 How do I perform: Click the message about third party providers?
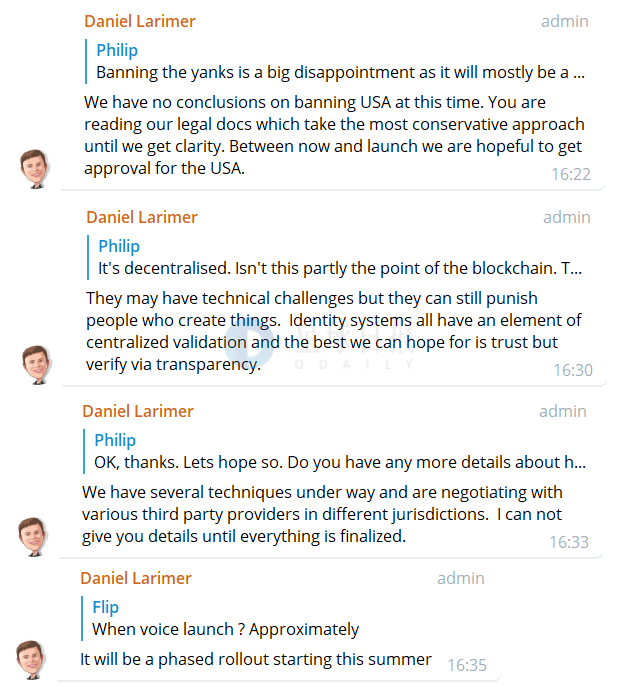tap(322, 514)
